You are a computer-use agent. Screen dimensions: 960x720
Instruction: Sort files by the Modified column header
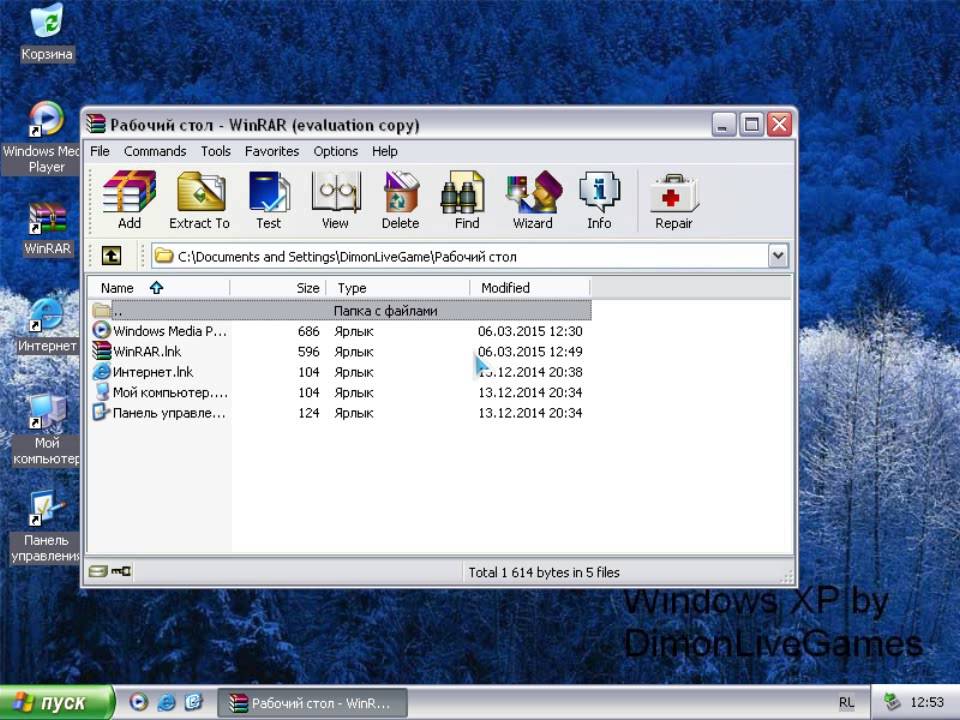504,287
